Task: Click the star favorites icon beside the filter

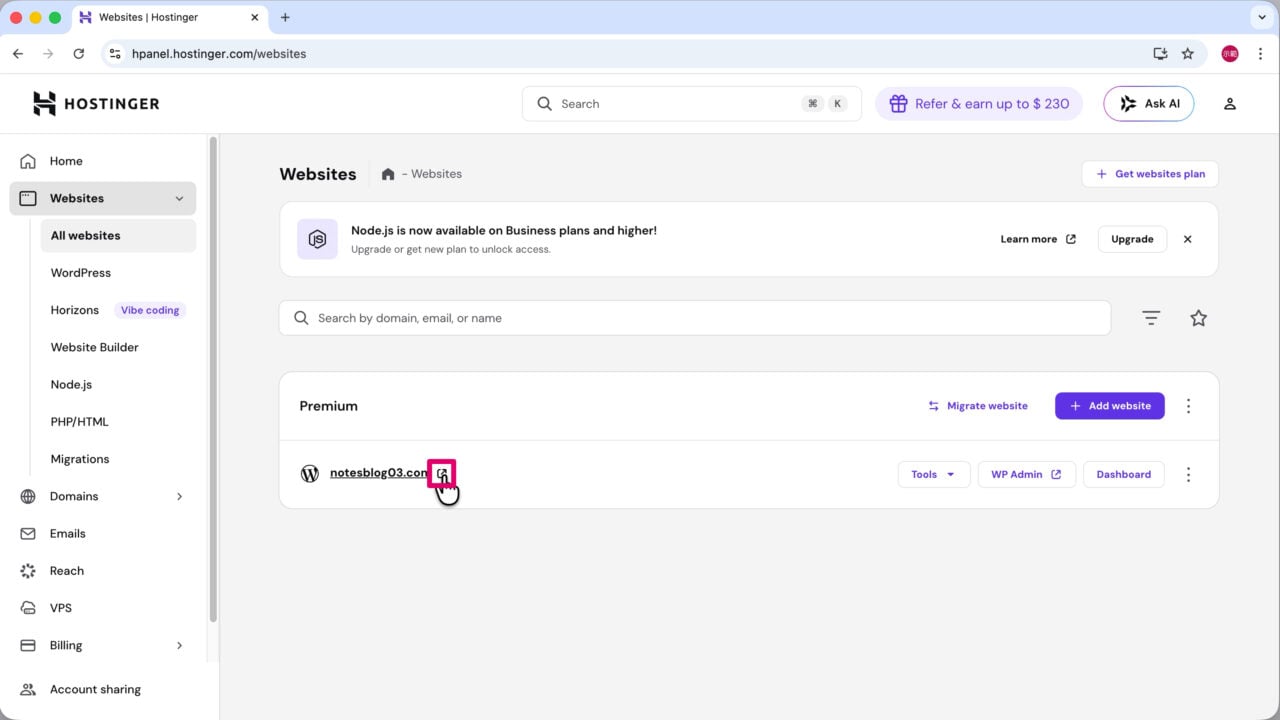Action: point(1198,318)
